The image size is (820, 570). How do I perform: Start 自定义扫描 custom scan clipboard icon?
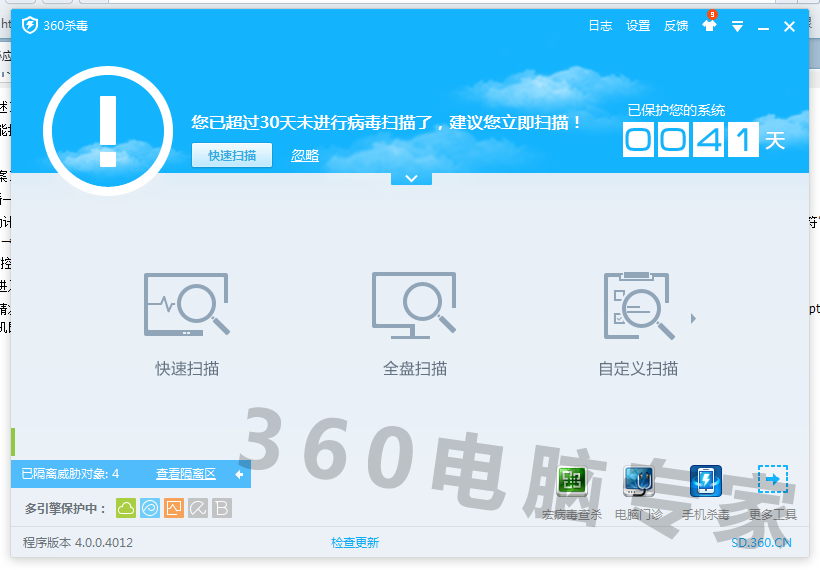point(639,305)
